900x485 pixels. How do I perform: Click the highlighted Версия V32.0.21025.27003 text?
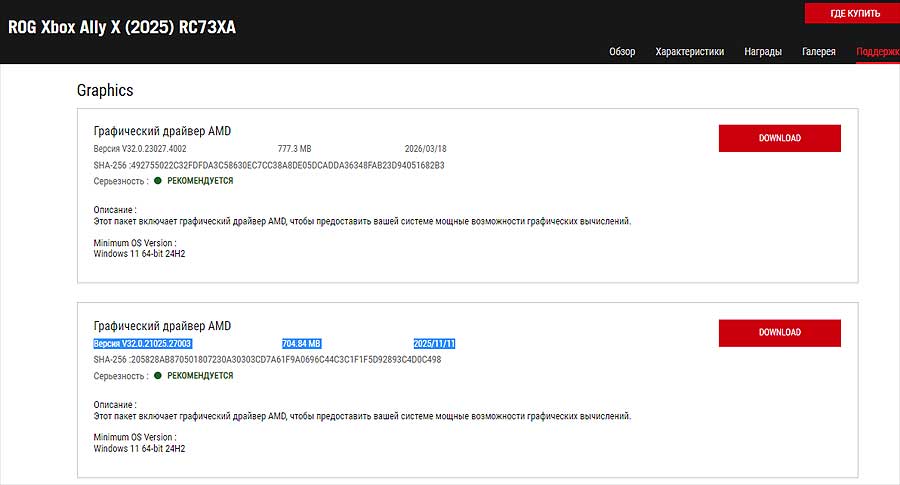[x=142, y=344]
